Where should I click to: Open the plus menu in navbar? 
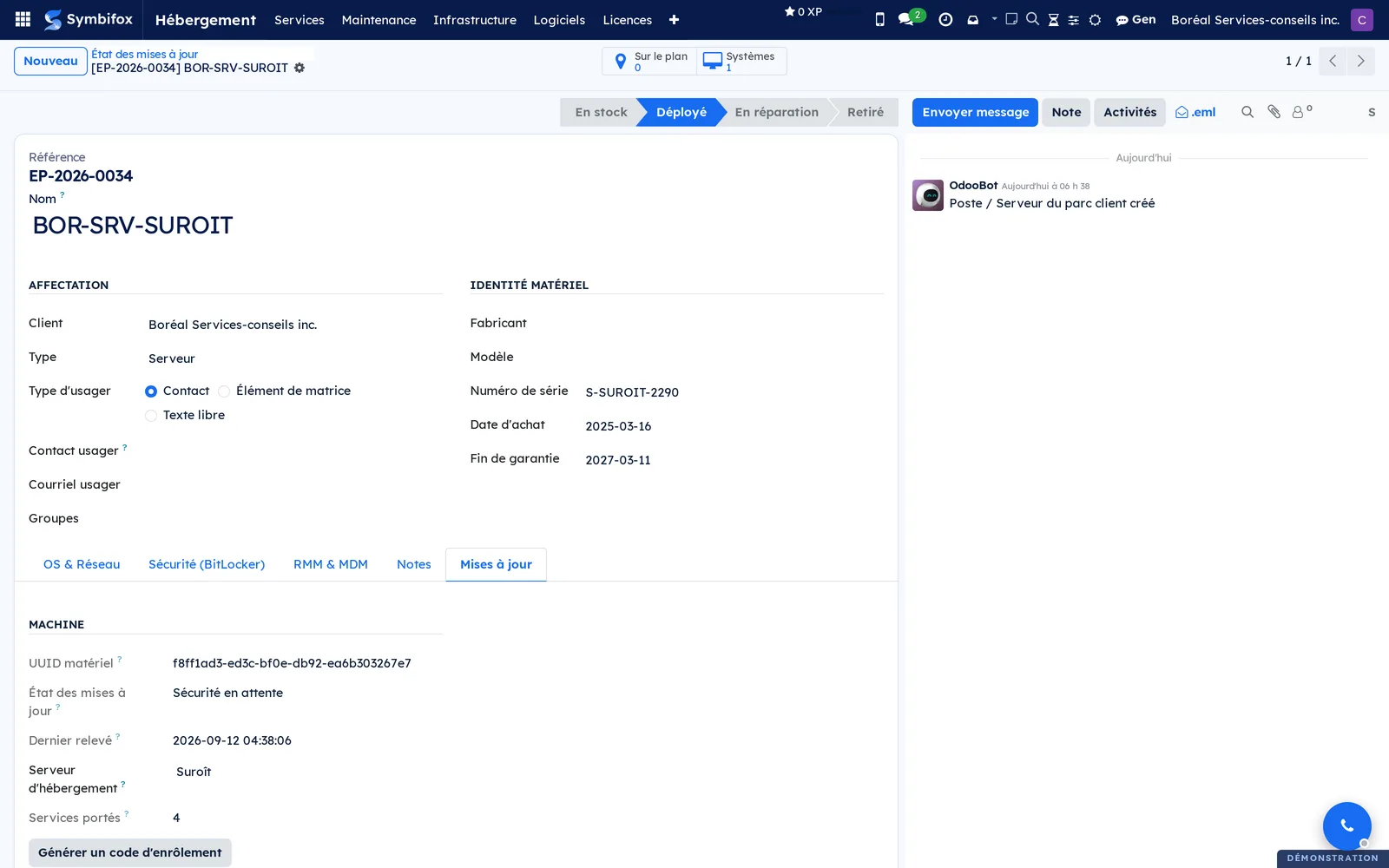[x=674, y=20]
